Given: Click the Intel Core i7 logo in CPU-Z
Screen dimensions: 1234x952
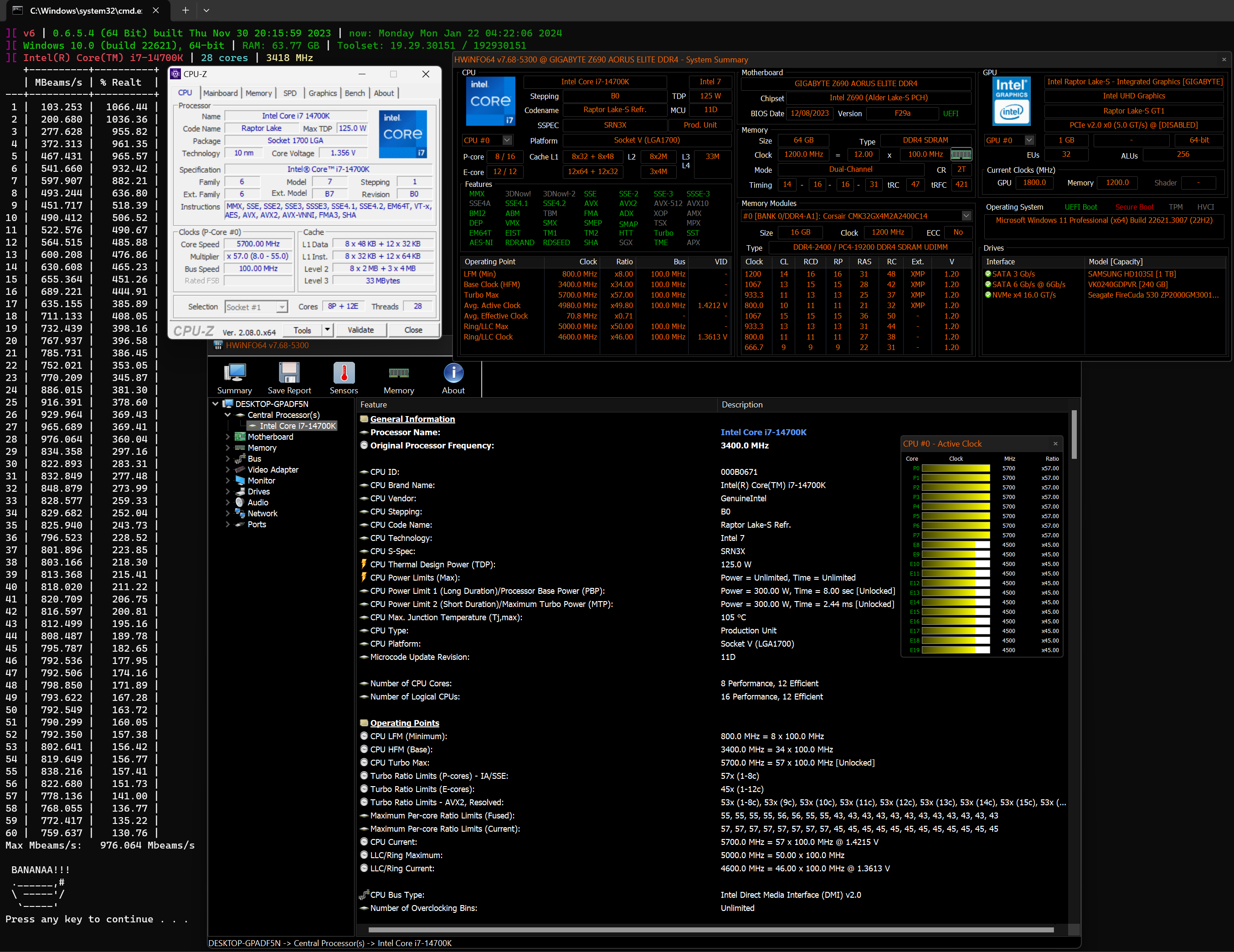Looking at the screenshot, I should click(x=403, y=134).
